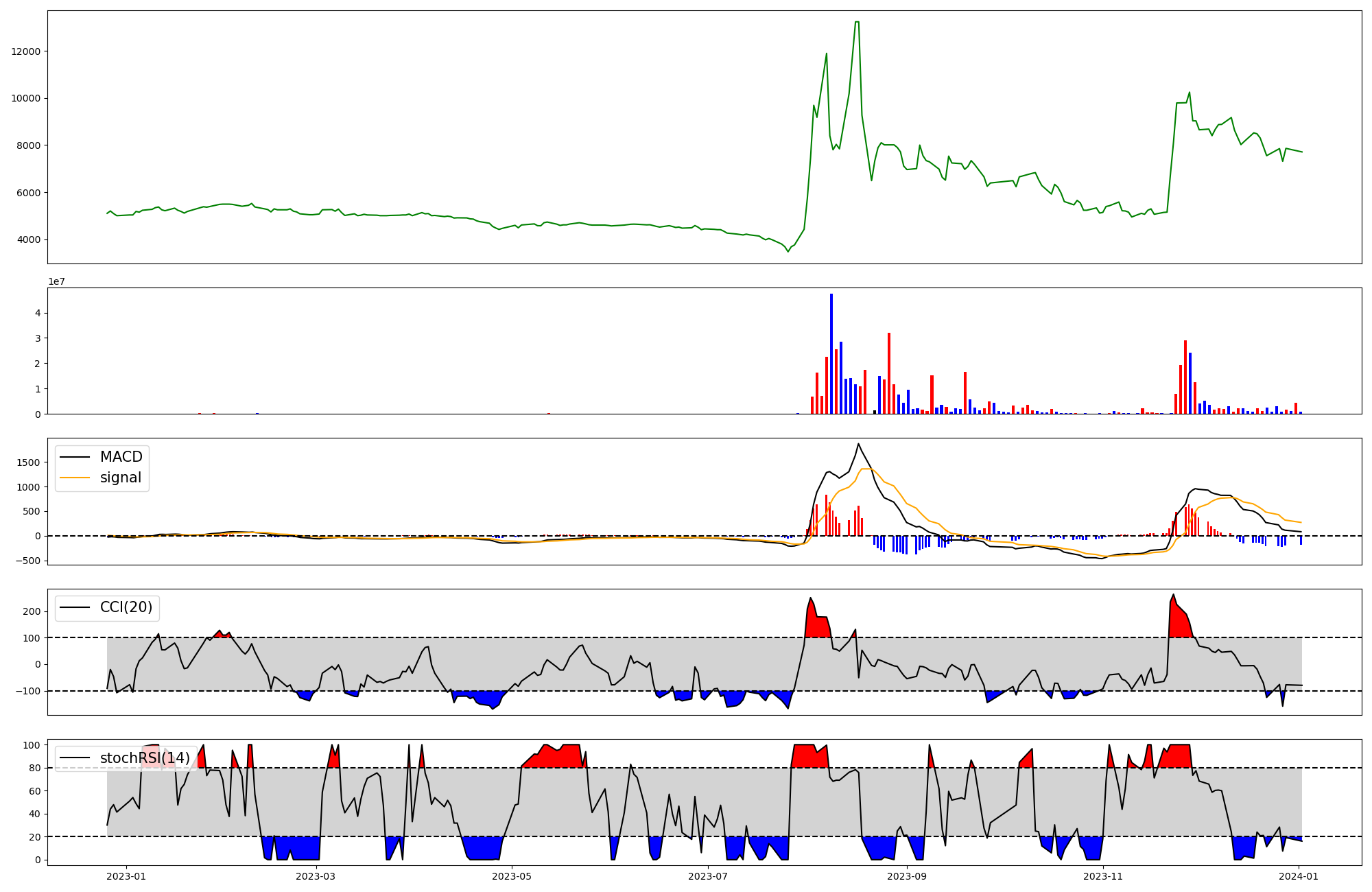This screenshot has height=892, width=1372.
Task: Click the 1e7 volume scale annotation
Action: pos(56,281)
